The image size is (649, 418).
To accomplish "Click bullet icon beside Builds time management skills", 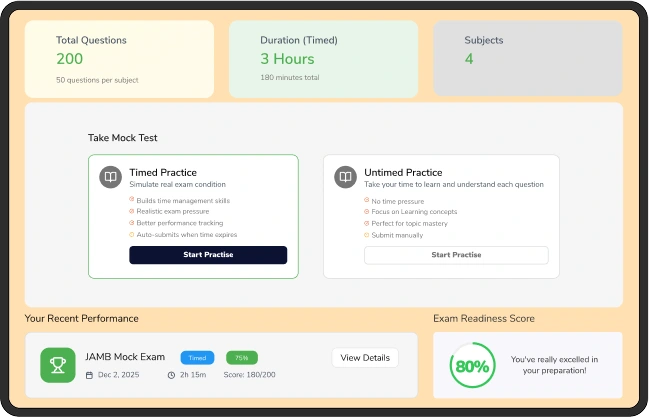I will (131, 200).
